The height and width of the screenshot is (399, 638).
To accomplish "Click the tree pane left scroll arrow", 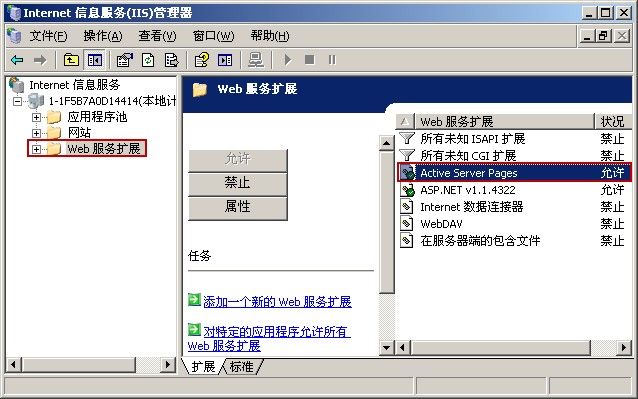I will pyautogui.click(x=13, y=364).
